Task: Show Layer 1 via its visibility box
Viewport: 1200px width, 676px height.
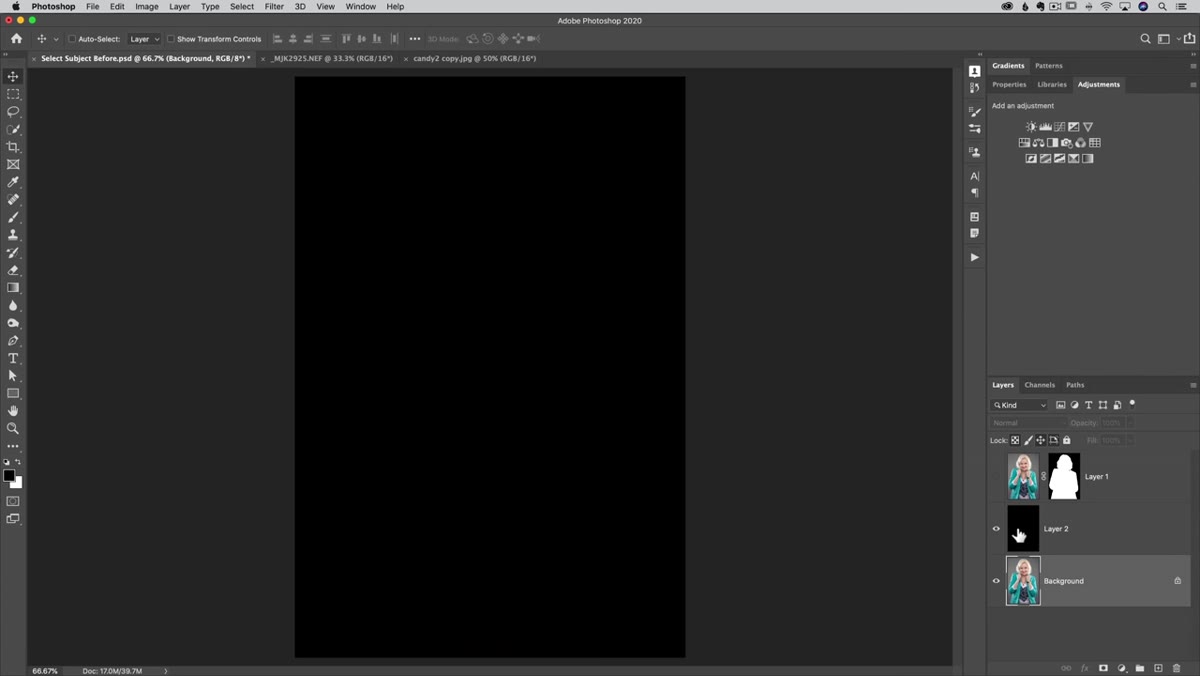Action: [996, 477]
